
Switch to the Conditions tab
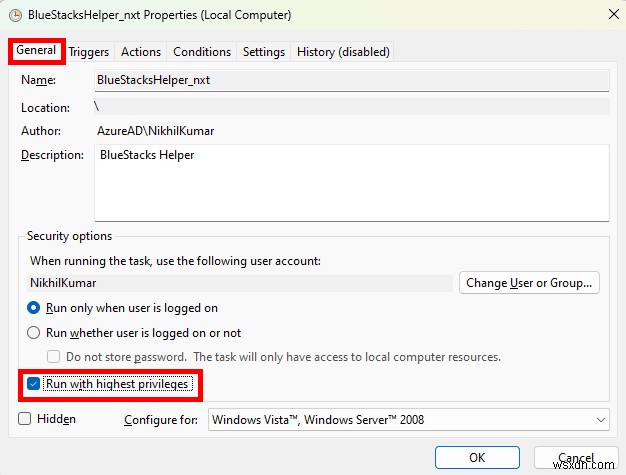coord(202,52)
